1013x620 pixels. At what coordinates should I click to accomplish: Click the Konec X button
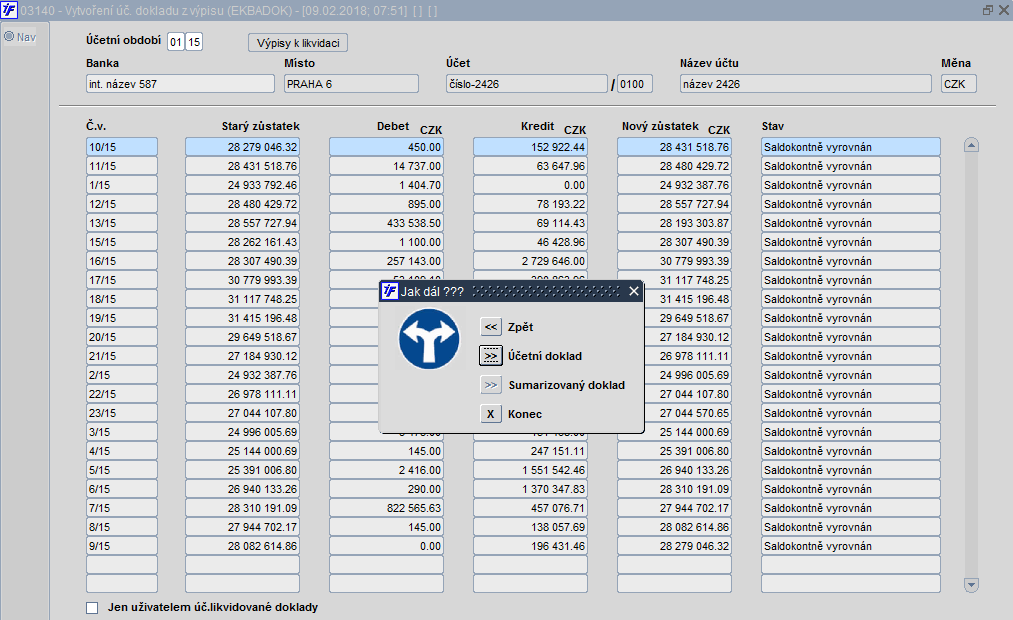click(x=491, y=414)
